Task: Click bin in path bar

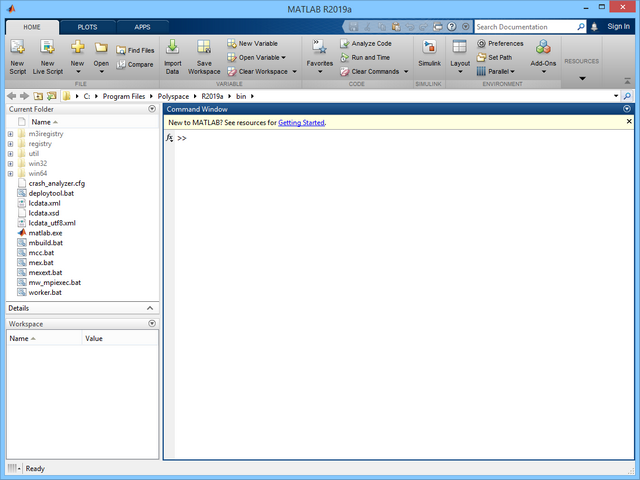Action: tap(241, 96)
